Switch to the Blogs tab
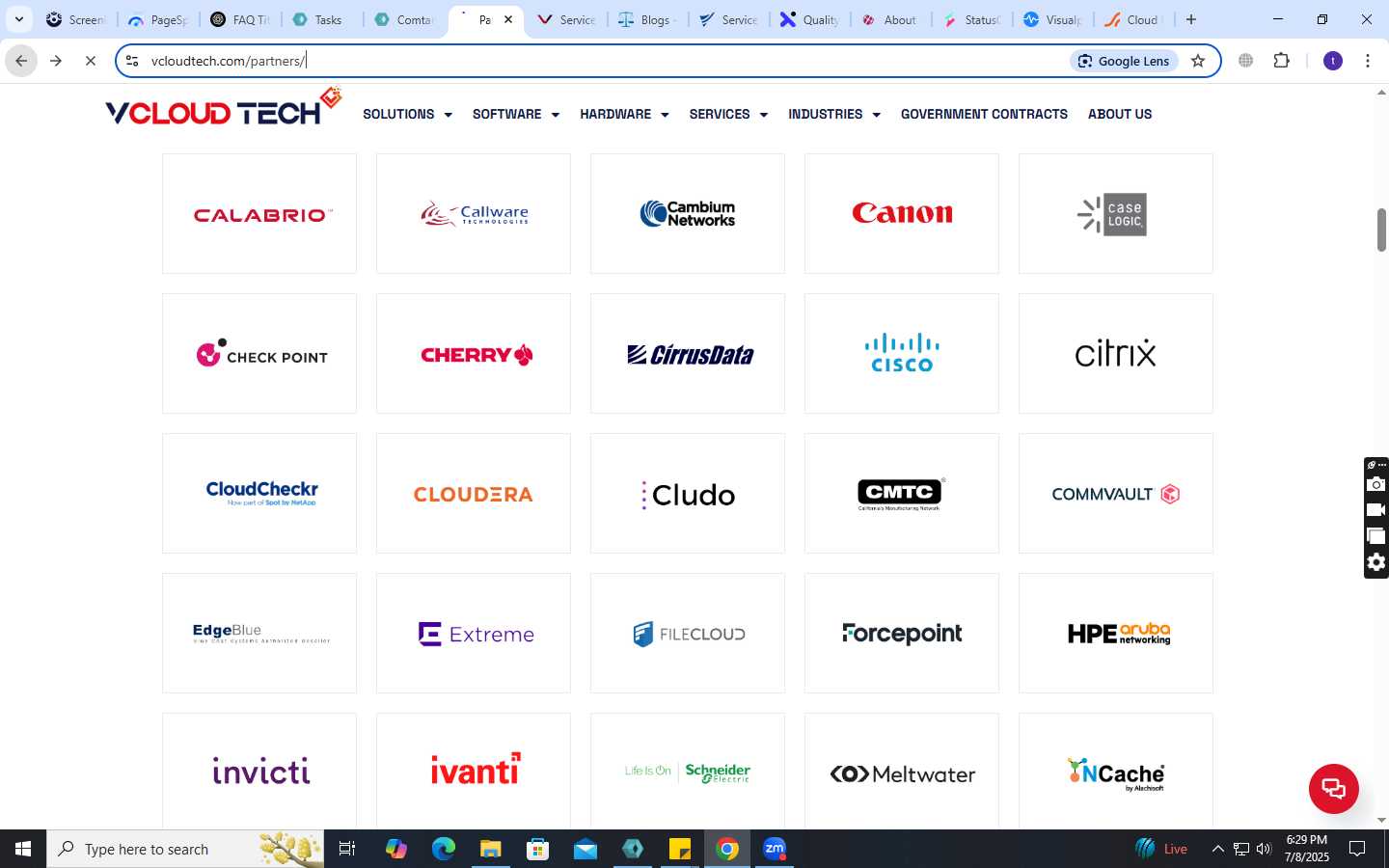Screen dimensions: 1389x868 coord(649,19)
